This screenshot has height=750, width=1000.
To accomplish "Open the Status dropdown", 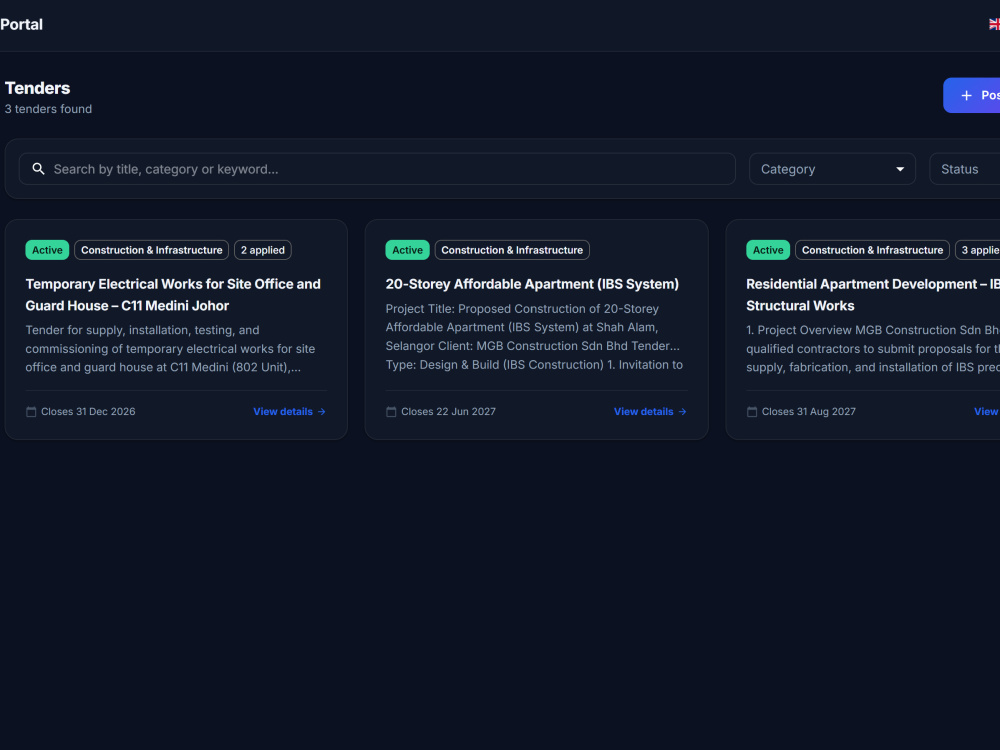I will [x=965, y=169].
